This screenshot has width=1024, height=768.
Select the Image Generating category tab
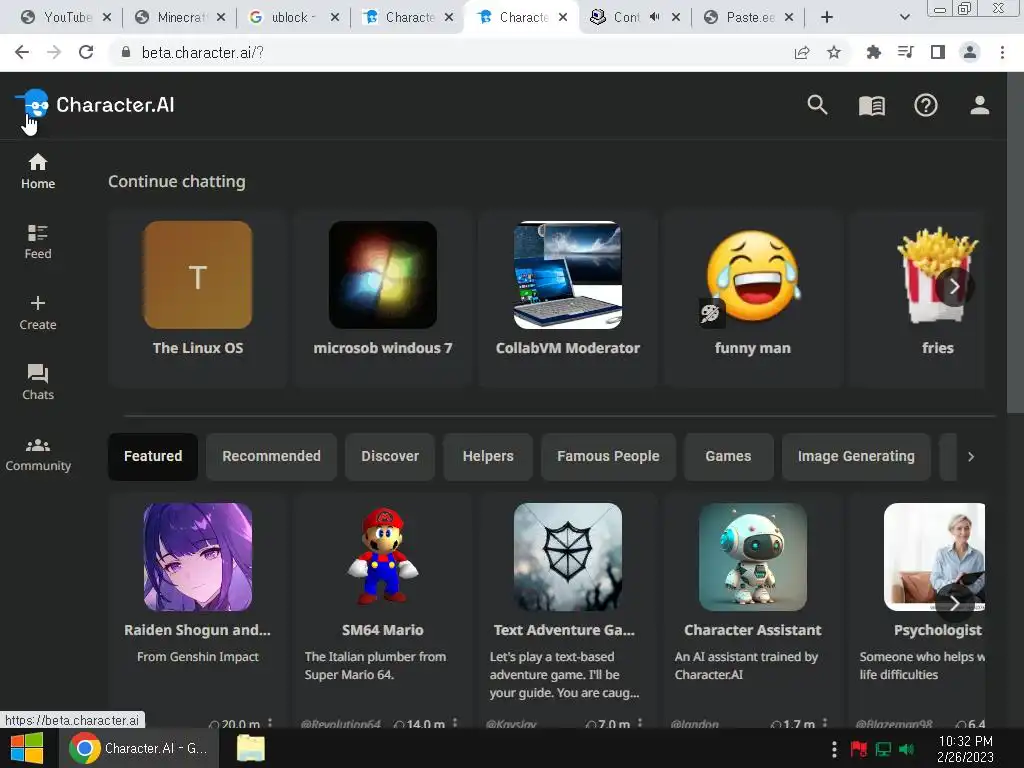856,456
